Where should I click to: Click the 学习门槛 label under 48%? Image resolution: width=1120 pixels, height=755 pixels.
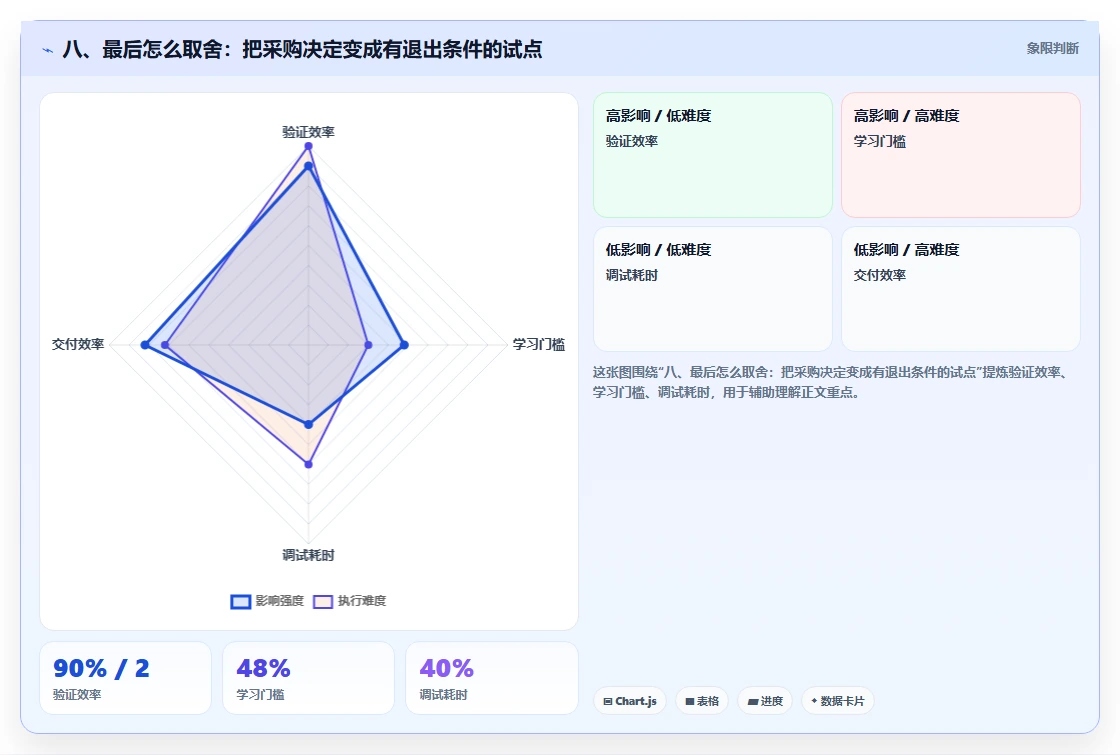(260, 694)
